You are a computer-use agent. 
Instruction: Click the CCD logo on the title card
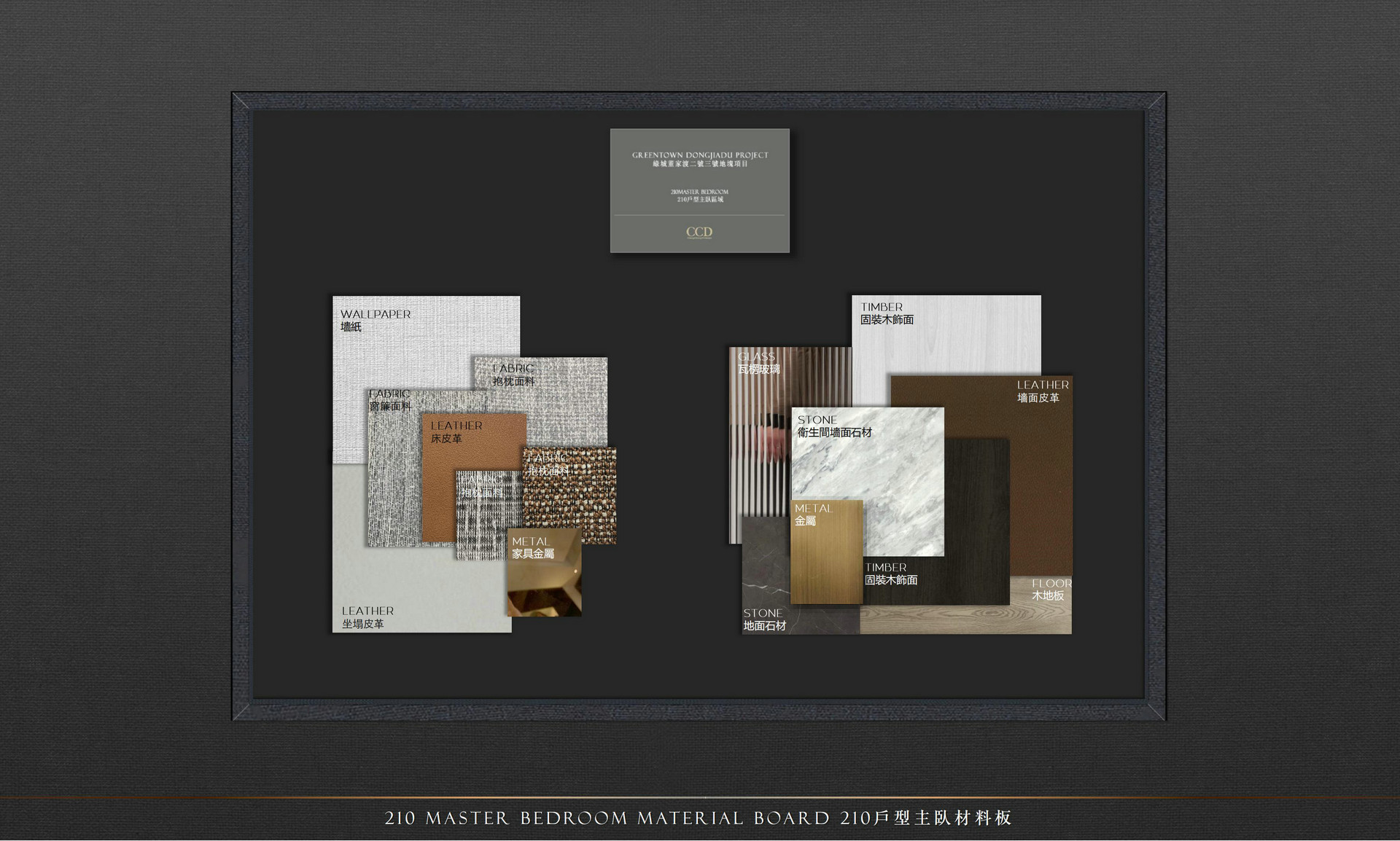699,232
